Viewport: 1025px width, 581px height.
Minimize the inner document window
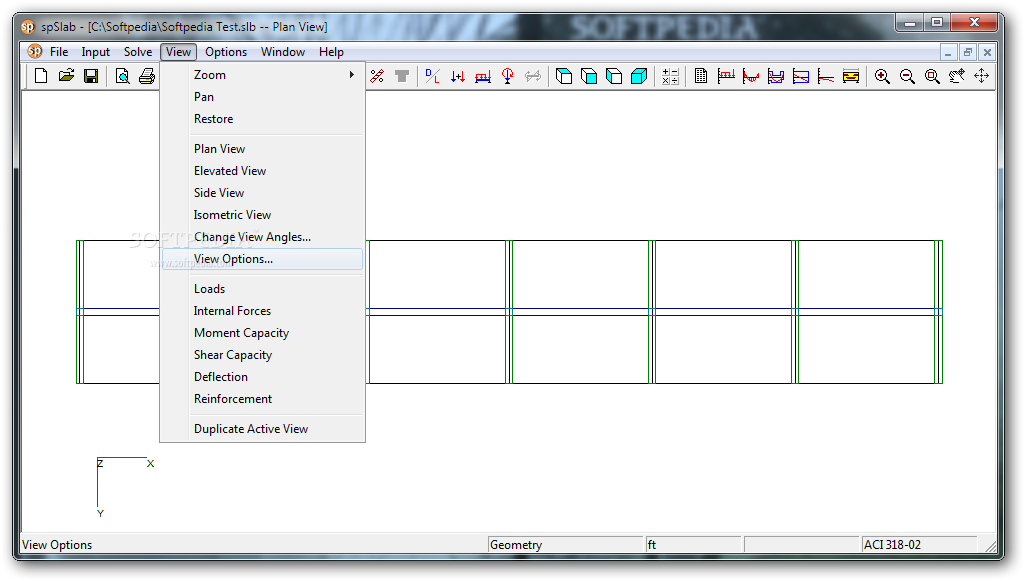948,52
